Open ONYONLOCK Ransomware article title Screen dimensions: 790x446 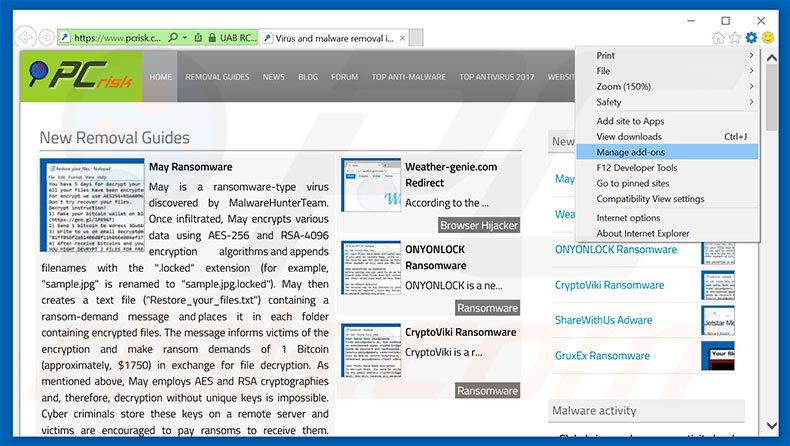(x=436, y=258)
